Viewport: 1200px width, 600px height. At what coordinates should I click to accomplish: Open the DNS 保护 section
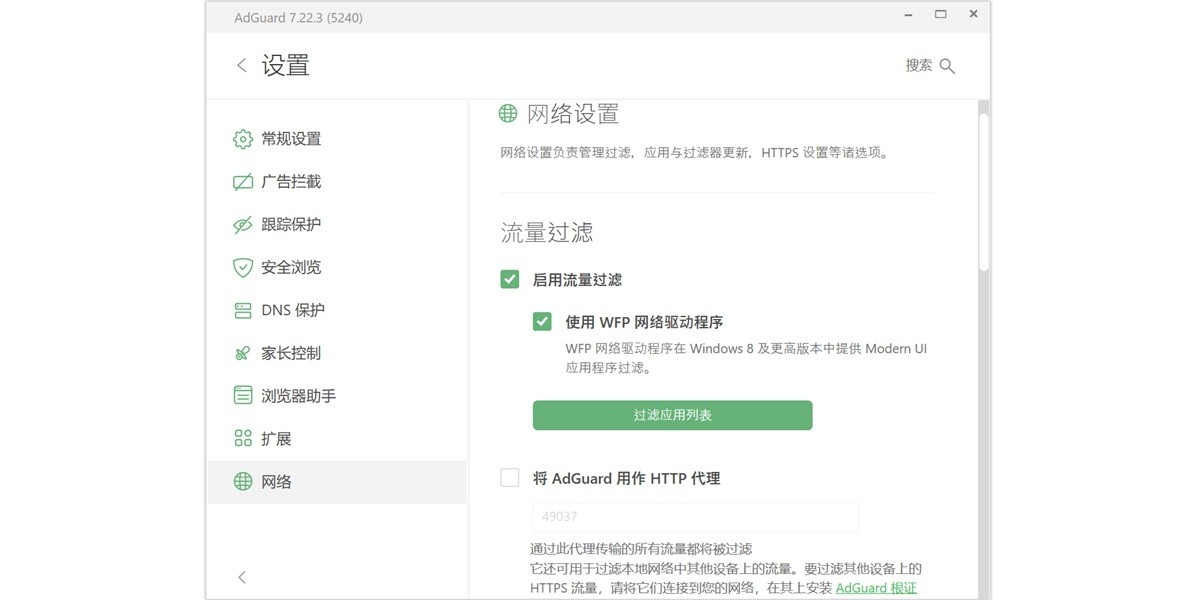coord(242,310)
